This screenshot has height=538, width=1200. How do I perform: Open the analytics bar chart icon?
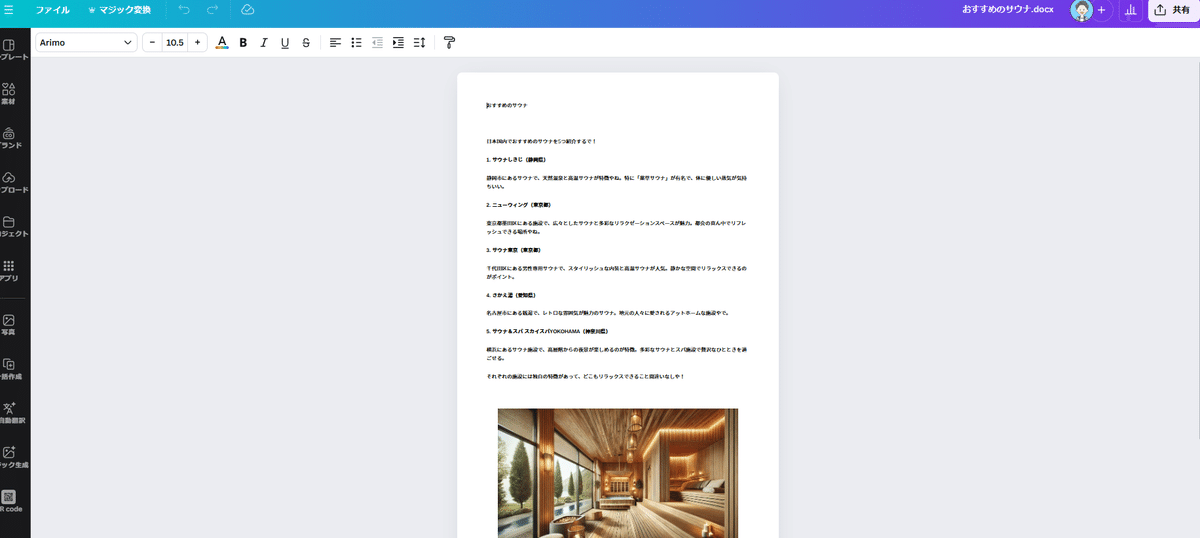click(x=1131, y=10)
